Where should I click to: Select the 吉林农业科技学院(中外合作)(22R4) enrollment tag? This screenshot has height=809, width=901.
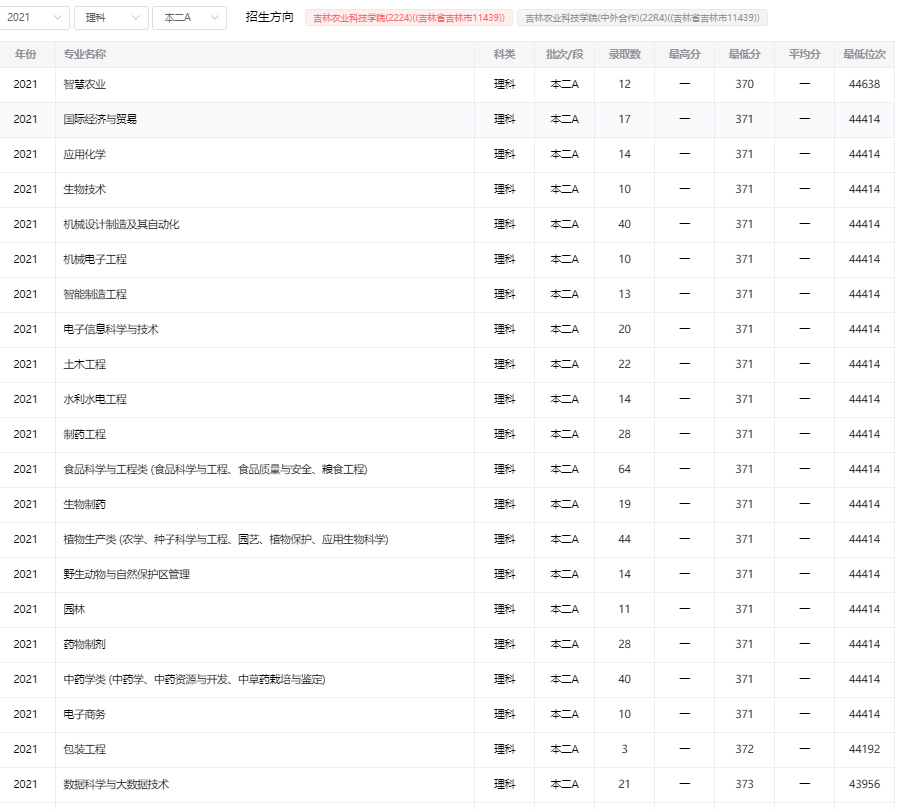pos(642,18)
